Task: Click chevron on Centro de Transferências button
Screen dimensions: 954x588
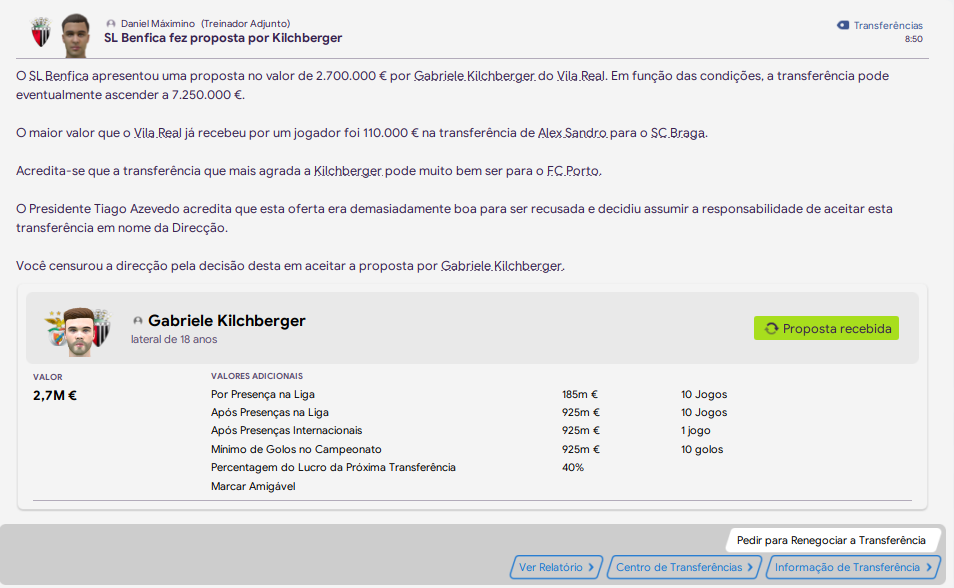Action: tap(750, 567)
